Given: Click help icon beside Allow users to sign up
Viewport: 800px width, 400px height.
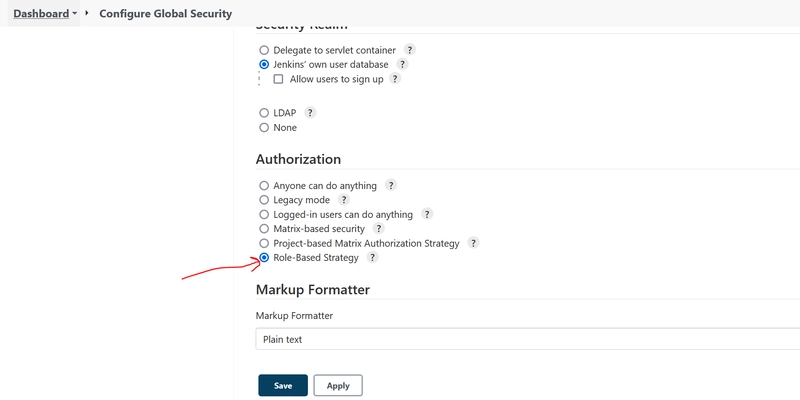Looking at the screenshot, I should (395, 79).
